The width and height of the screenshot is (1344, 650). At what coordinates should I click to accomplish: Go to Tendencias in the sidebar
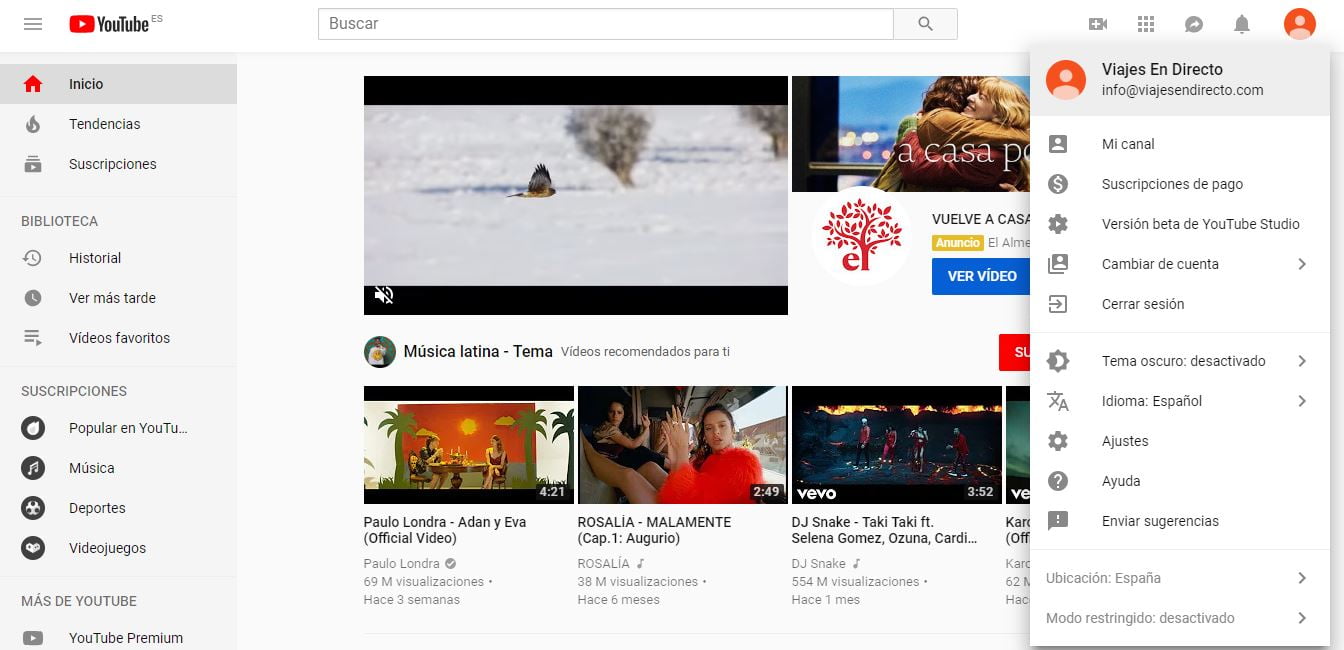(x=104, y=124)
